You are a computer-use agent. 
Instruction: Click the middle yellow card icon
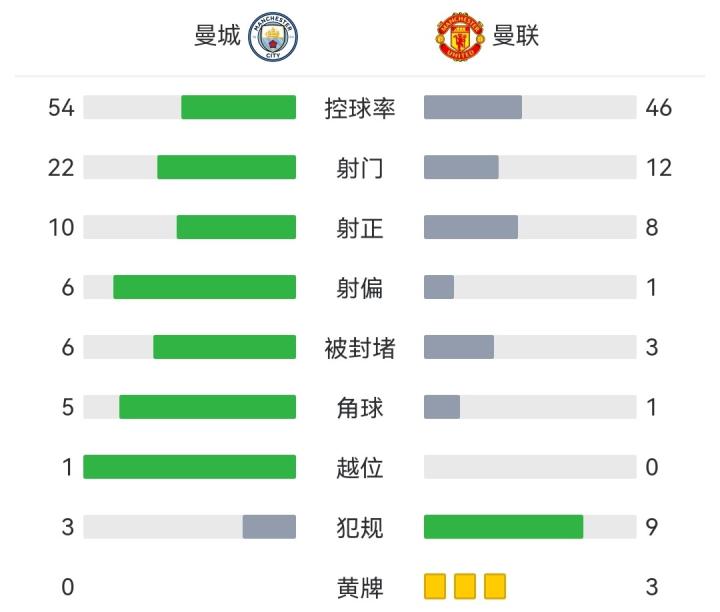click(x=465, y=586)
